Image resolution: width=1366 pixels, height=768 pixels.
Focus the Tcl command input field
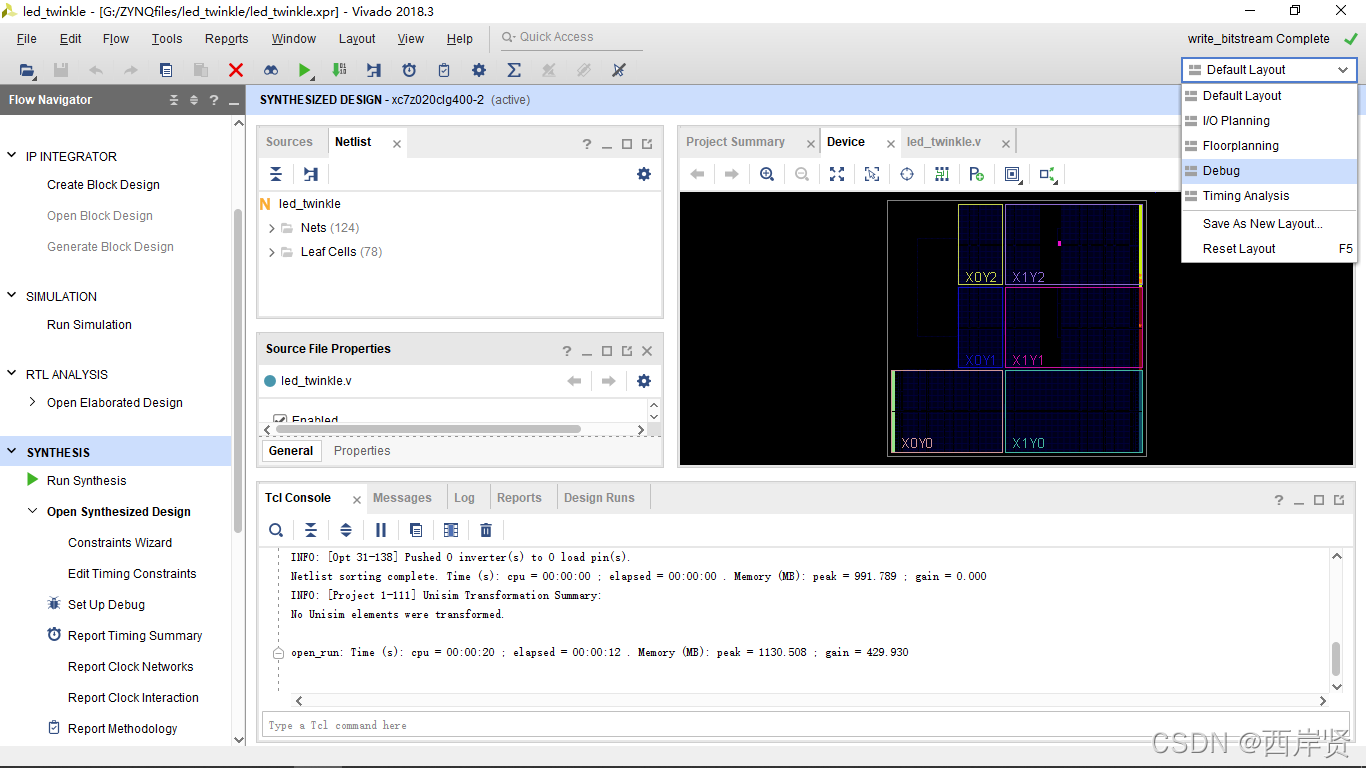coord(806,725)
